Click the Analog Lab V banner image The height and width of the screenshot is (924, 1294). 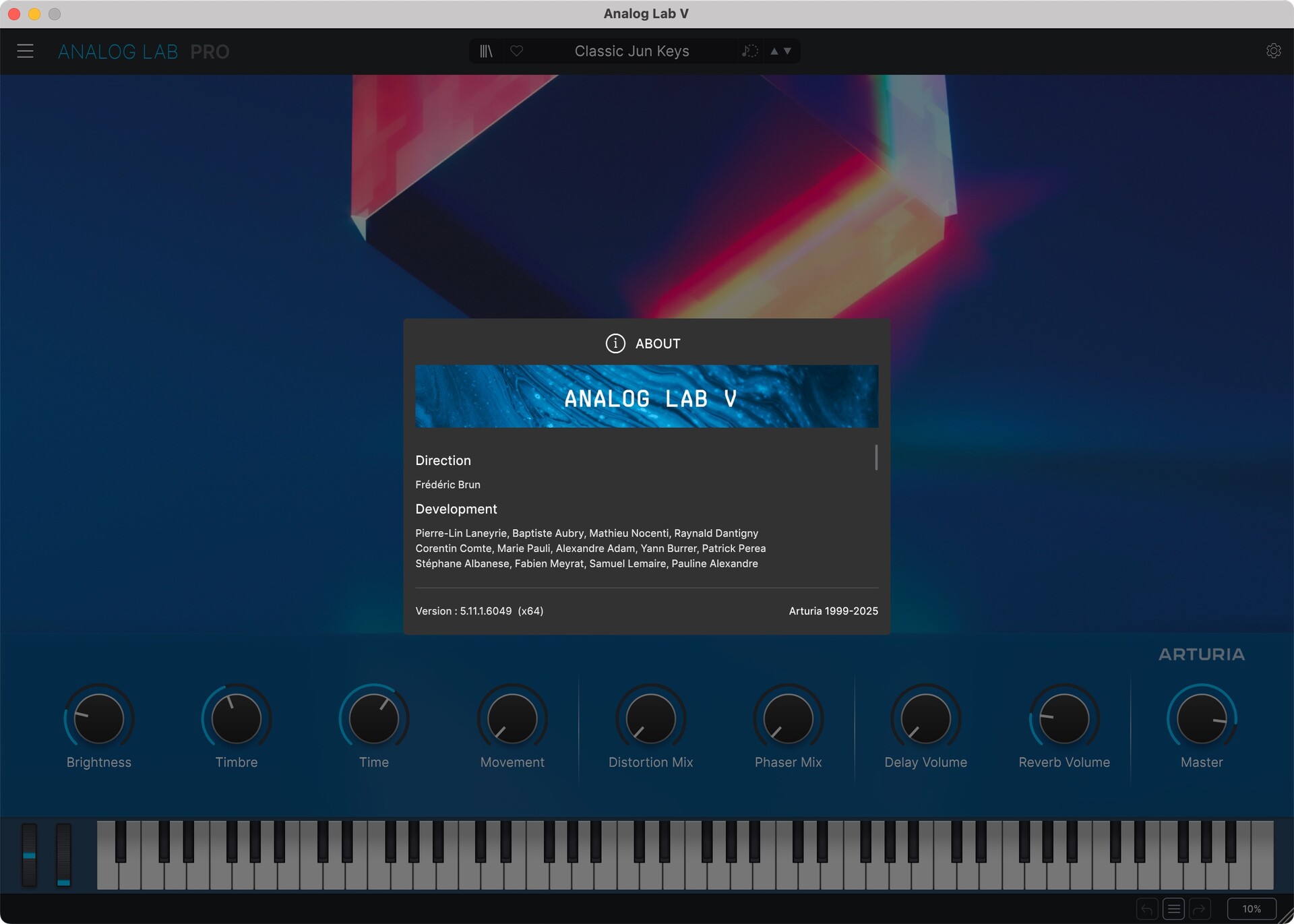click(x=646, y=396)
